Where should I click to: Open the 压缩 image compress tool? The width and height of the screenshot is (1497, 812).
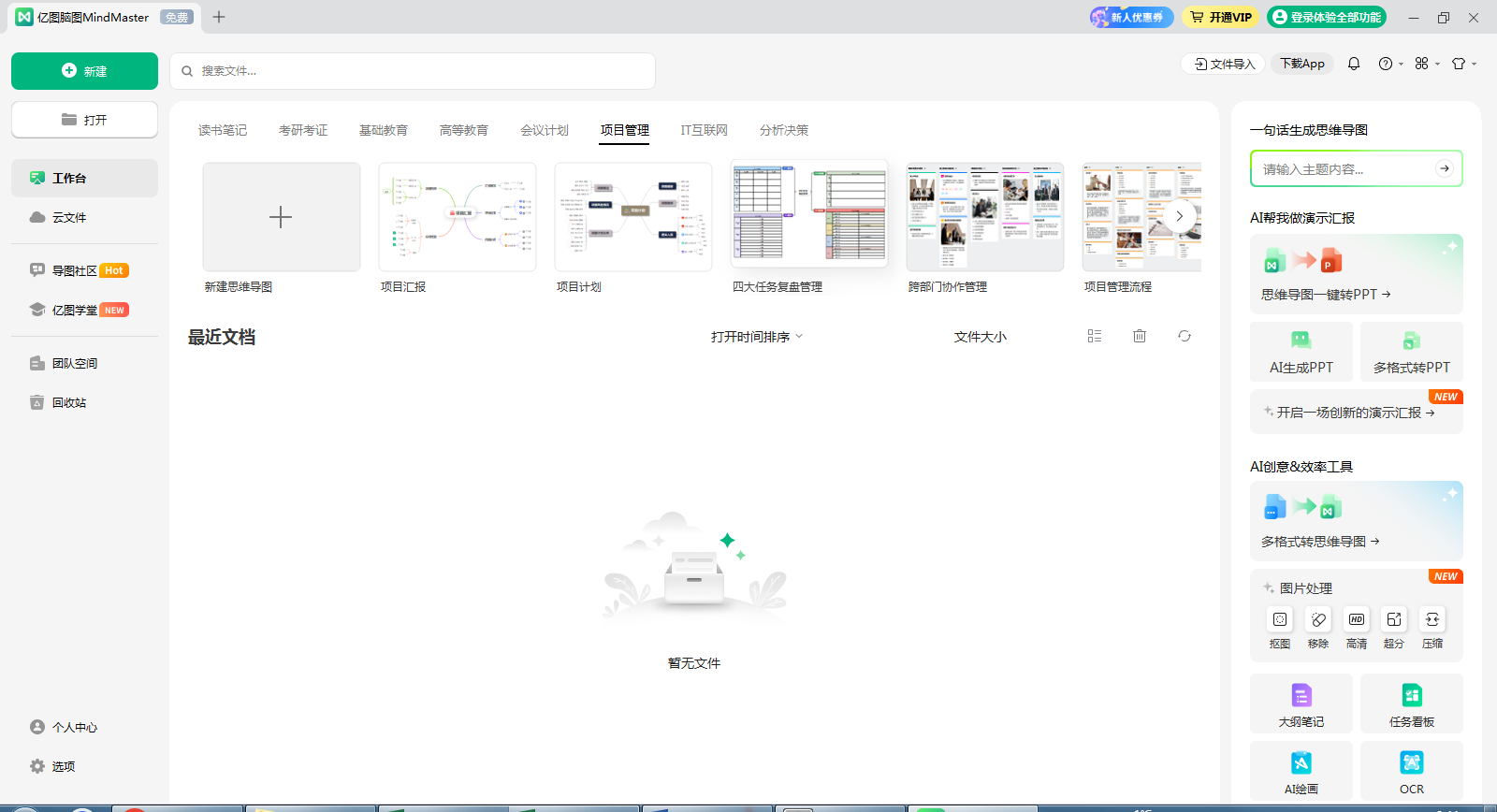click(1432, 620)
